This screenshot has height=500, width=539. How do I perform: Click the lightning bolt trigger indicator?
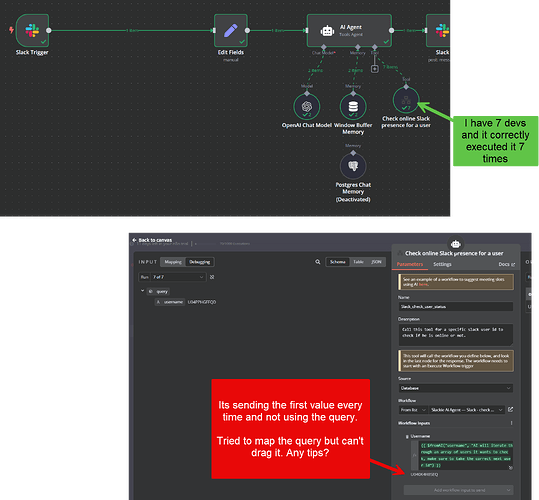click(x=11, y=30)
